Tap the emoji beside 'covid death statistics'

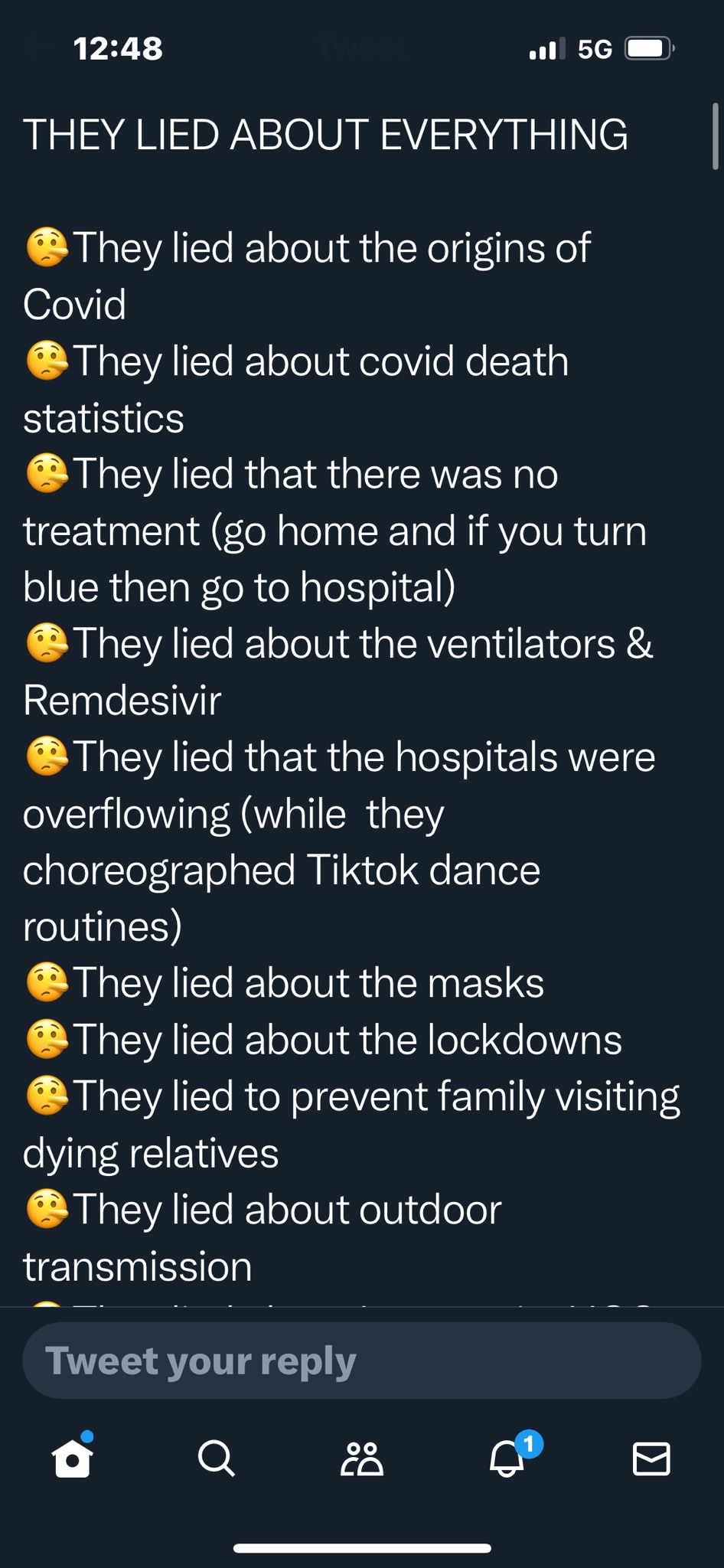click(47, 360)
